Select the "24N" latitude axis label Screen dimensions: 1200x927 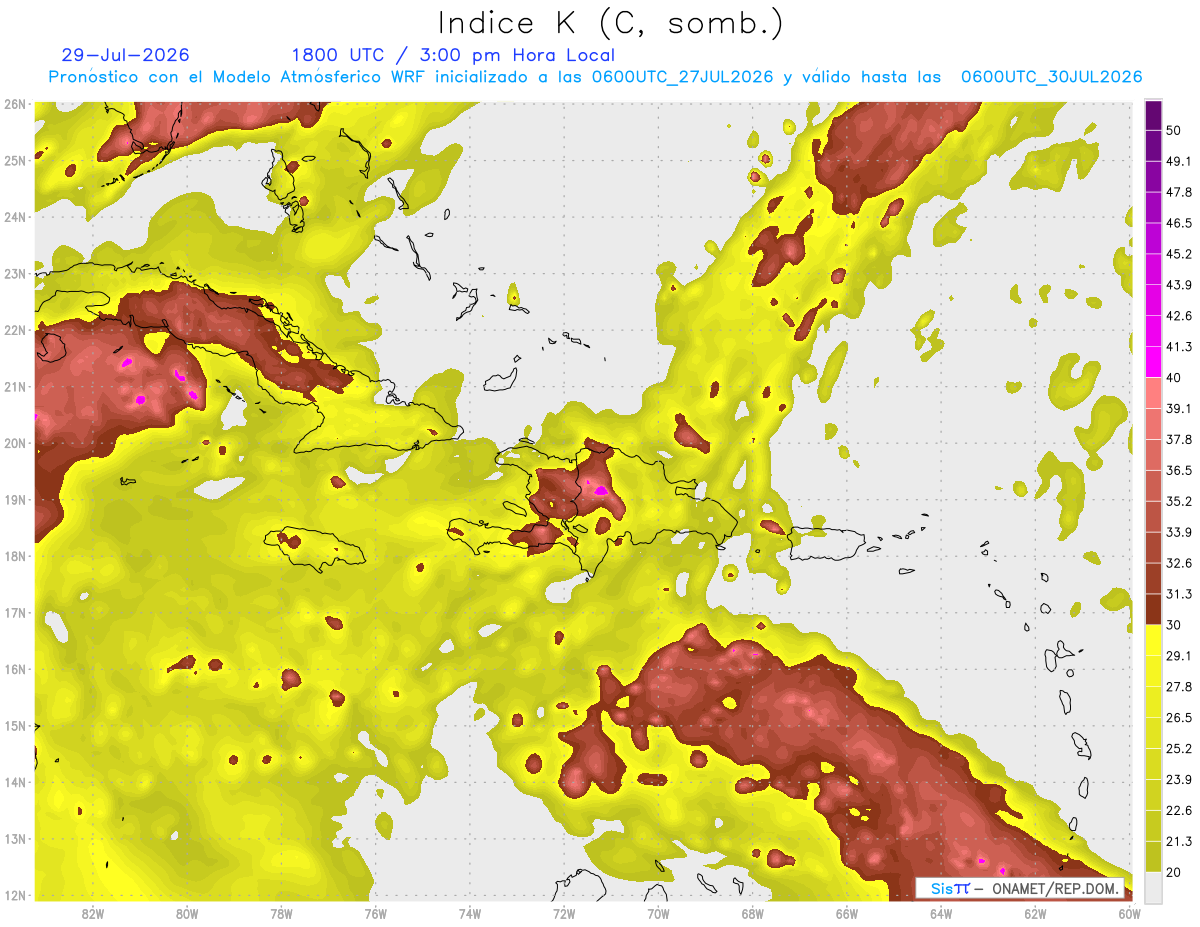click(x=14, y=216)
